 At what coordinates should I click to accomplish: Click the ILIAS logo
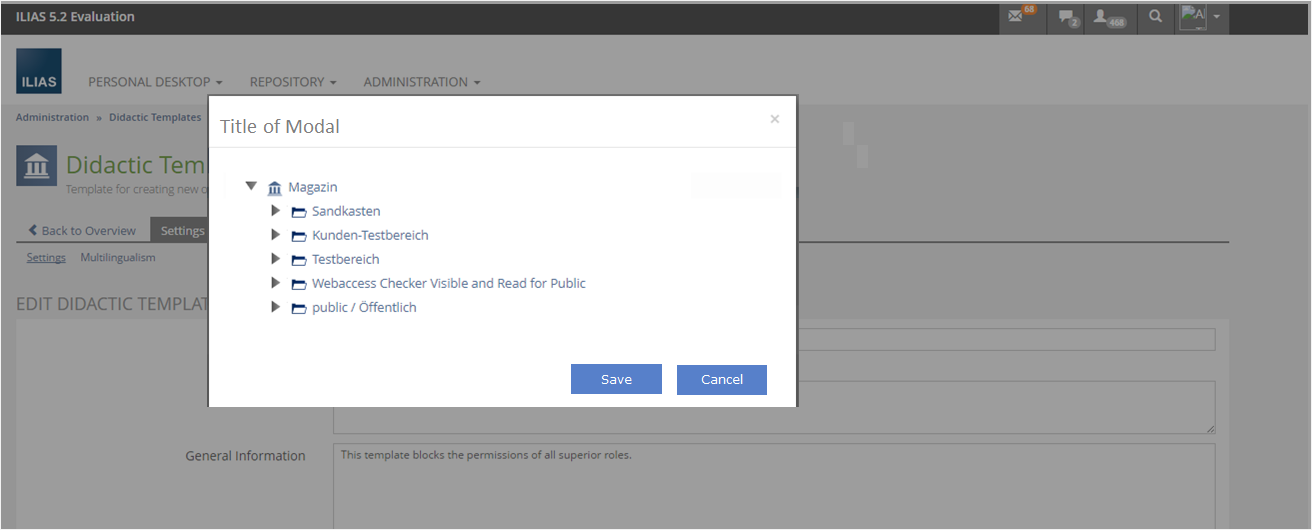click(39, 71)
